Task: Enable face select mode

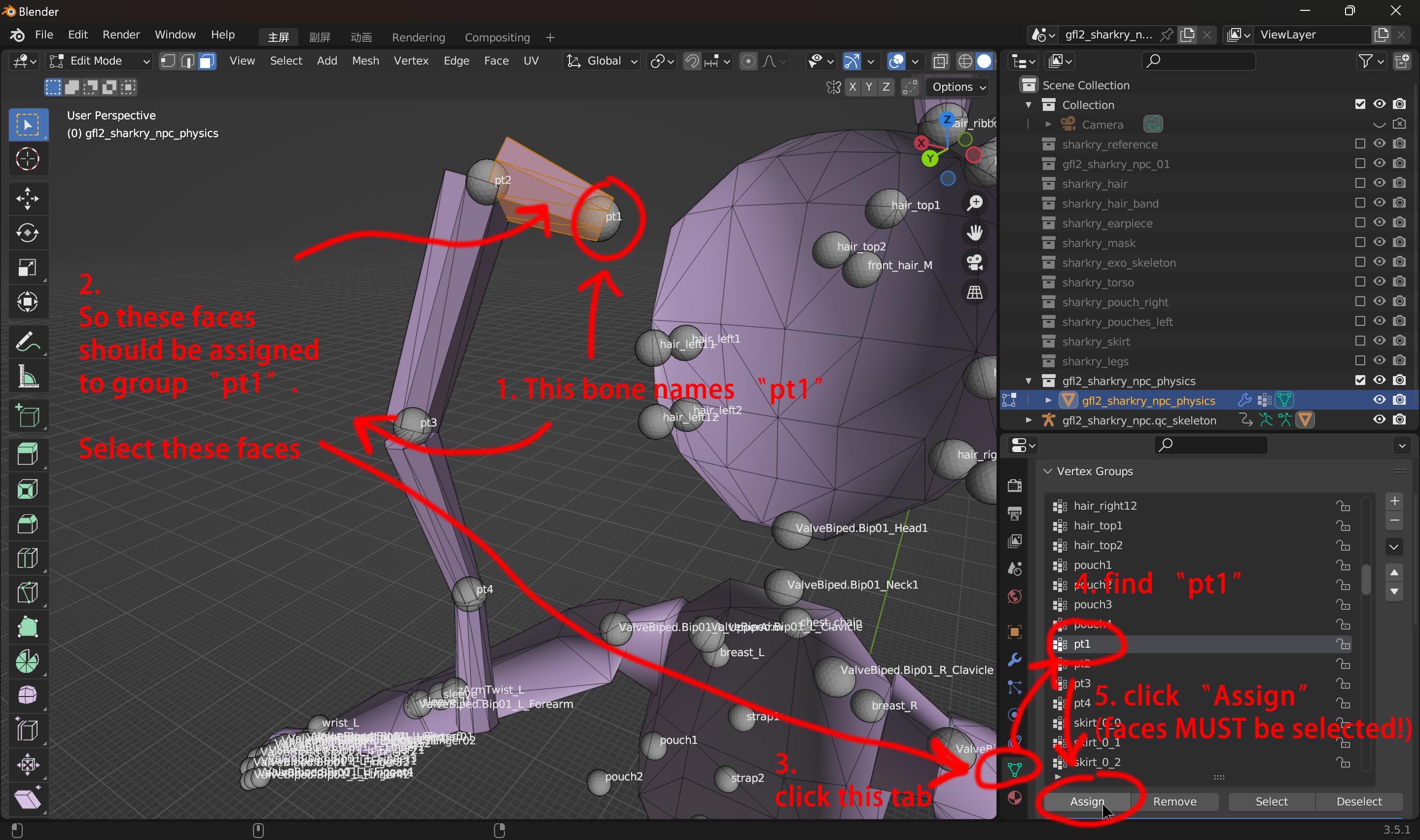Action: pyautogui.click(x=207, y=61)
